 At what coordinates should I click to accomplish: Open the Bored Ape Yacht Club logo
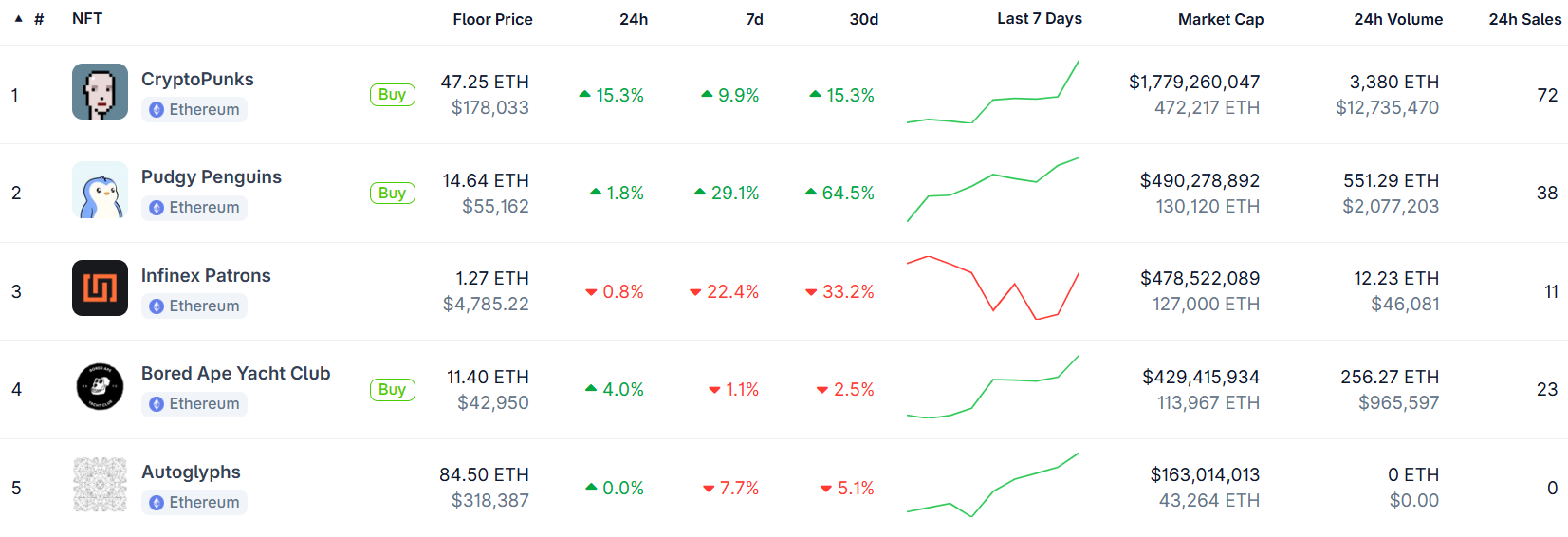(x=100, y=386)
